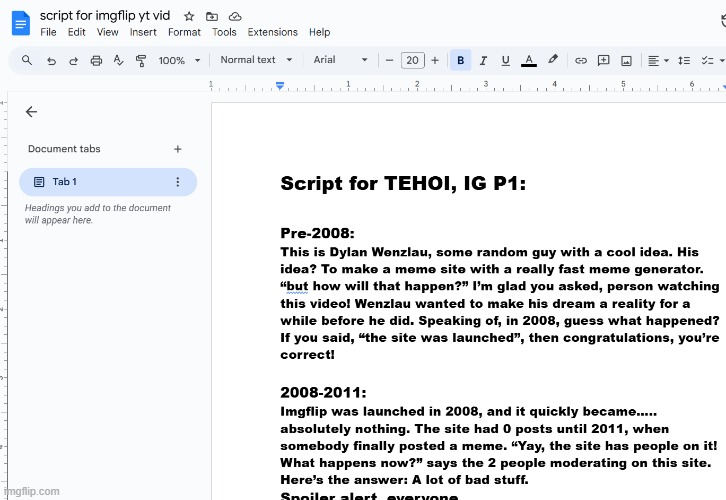Viewport: 726px width, 500px height.
Task: Open the Google Docs home icon
Action: click(21, 23)
